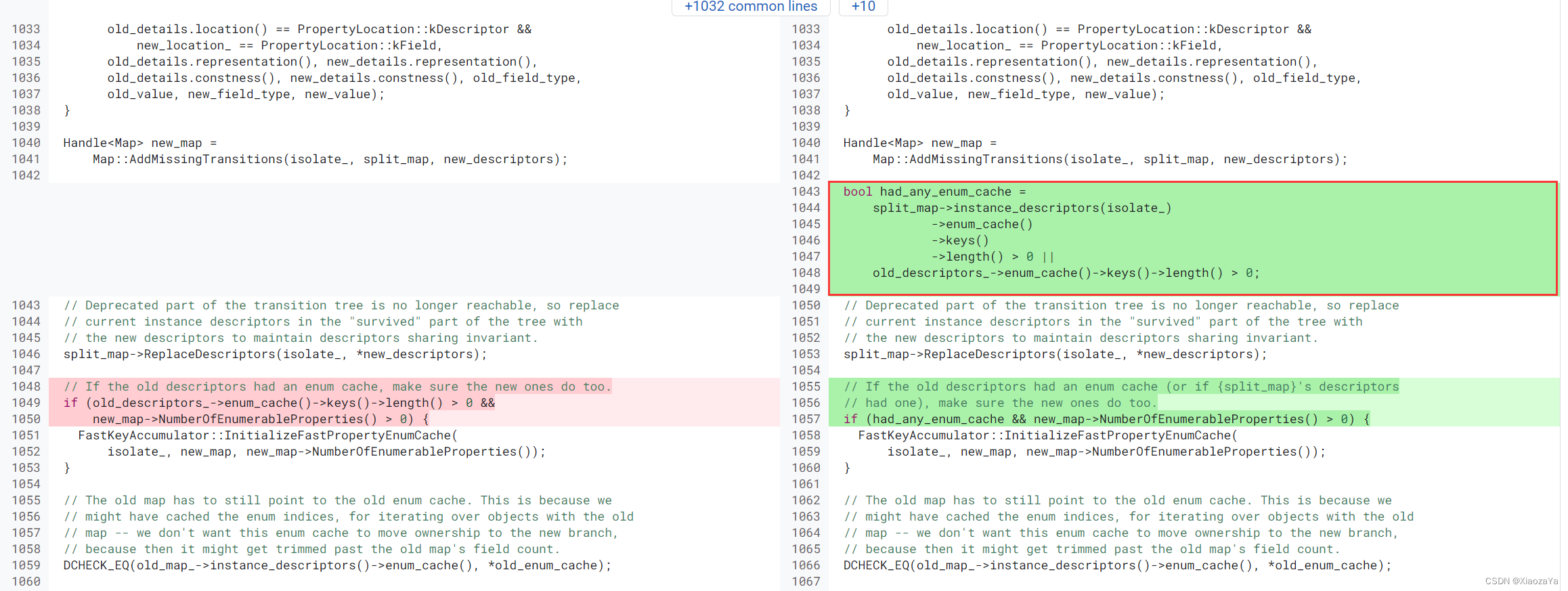Click line 1051 '// current instance descriptors in the "survived"'
This screenshot has width=1568, height=591.
coord(1103,322)
